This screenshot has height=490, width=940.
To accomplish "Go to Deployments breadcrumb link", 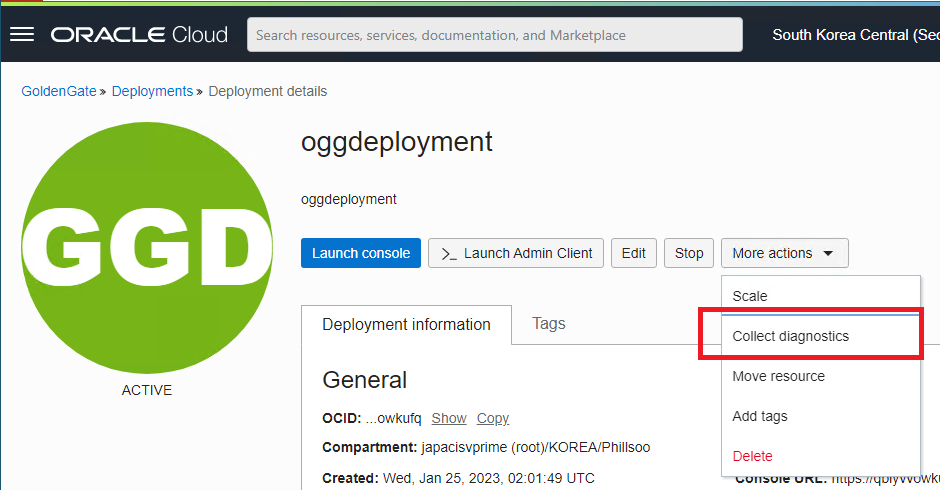I will pyautogui.click(x=152, y=91).
